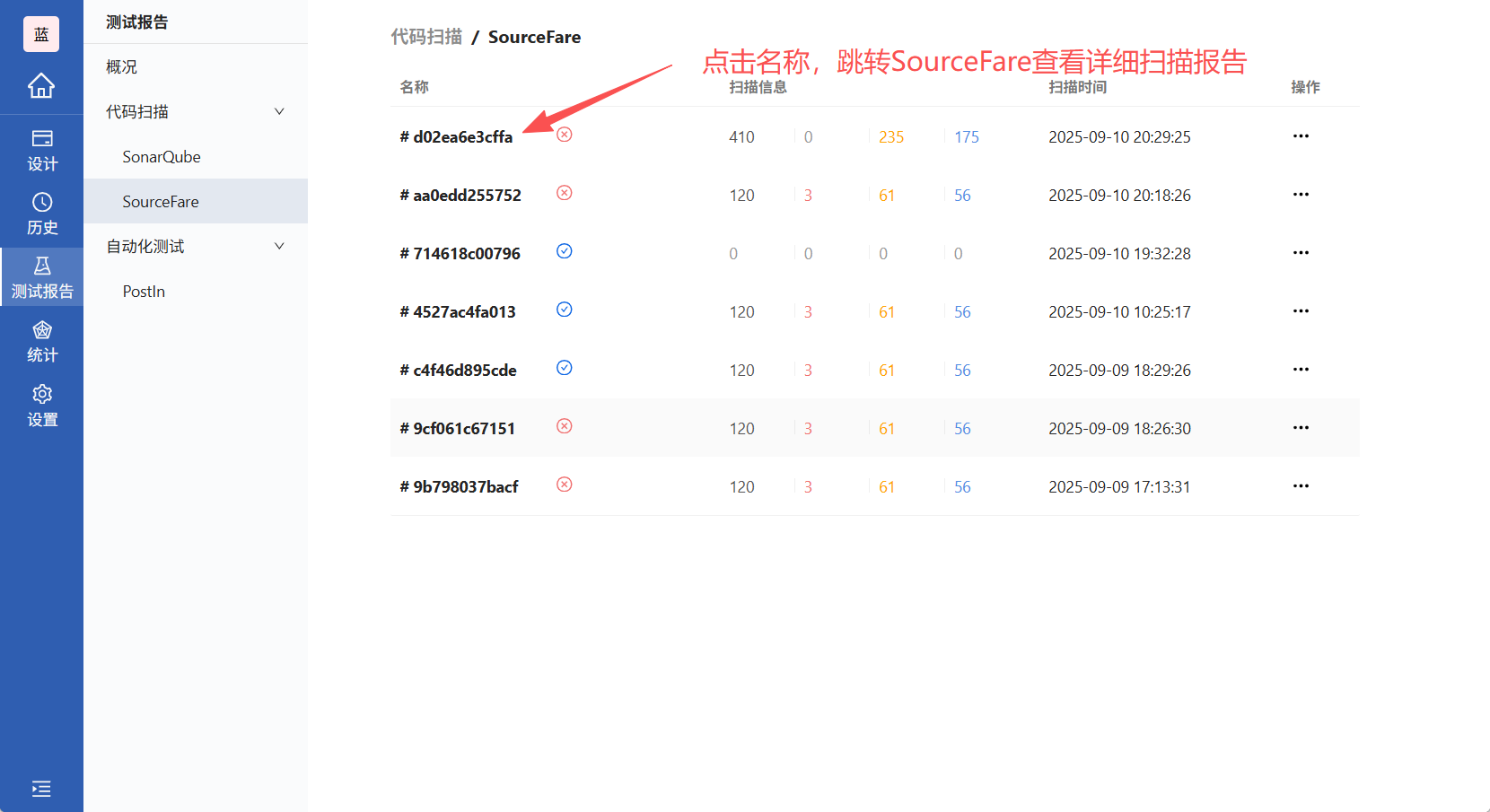Viewport: 1490px width, 812px height.
Task: Open more actions for d02ea6e3cffa
Action: [x=1301, y=136]
